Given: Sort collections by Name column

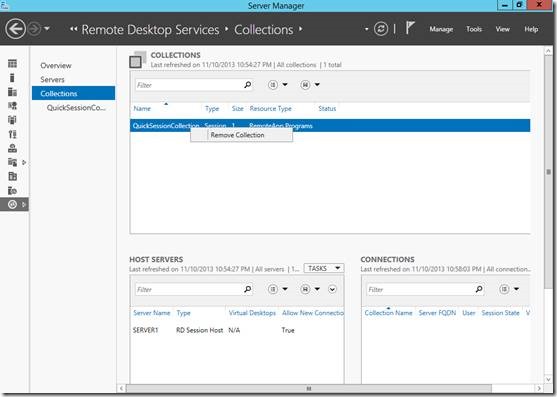Looking at the screenshot, I should (142, 109).
